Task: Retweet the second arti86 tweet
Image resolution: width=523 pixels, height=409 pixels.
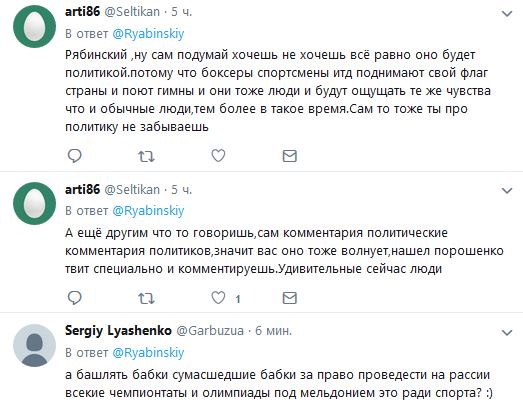Action: click(146, 298)
